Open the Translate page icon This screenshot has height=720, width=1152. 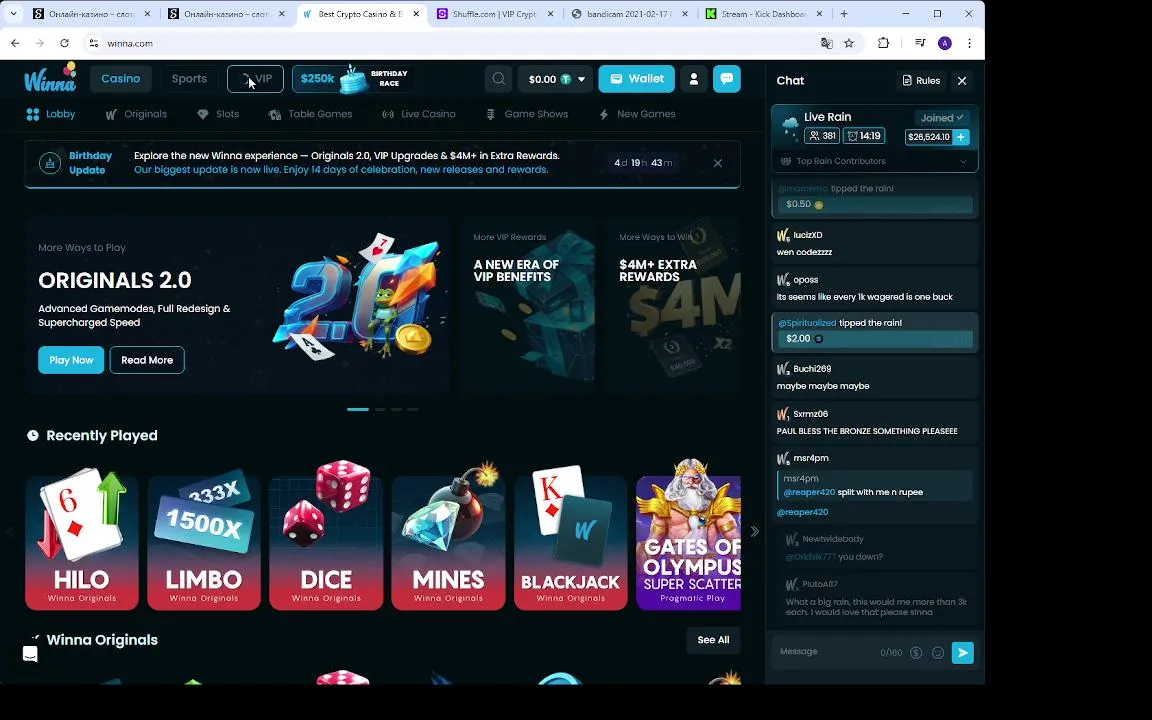(827, 43)
